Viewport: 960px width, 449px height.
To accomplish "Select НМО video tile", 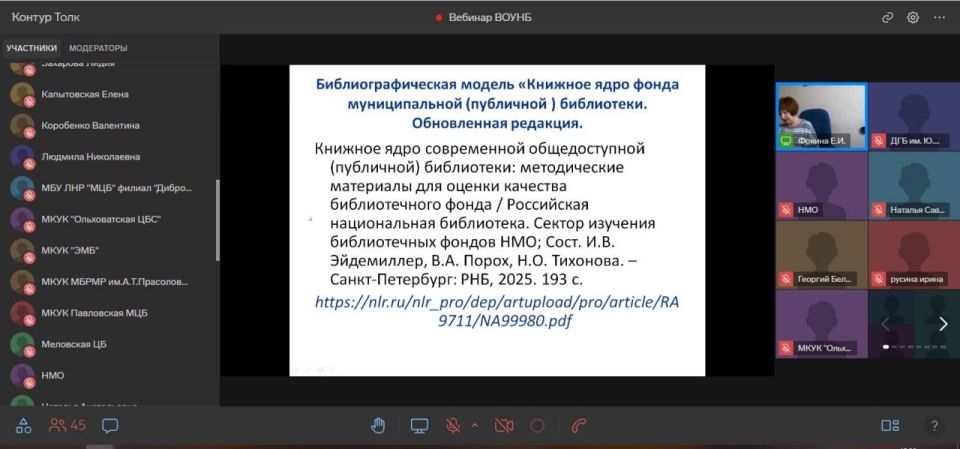I will click(x=822, y=186).
